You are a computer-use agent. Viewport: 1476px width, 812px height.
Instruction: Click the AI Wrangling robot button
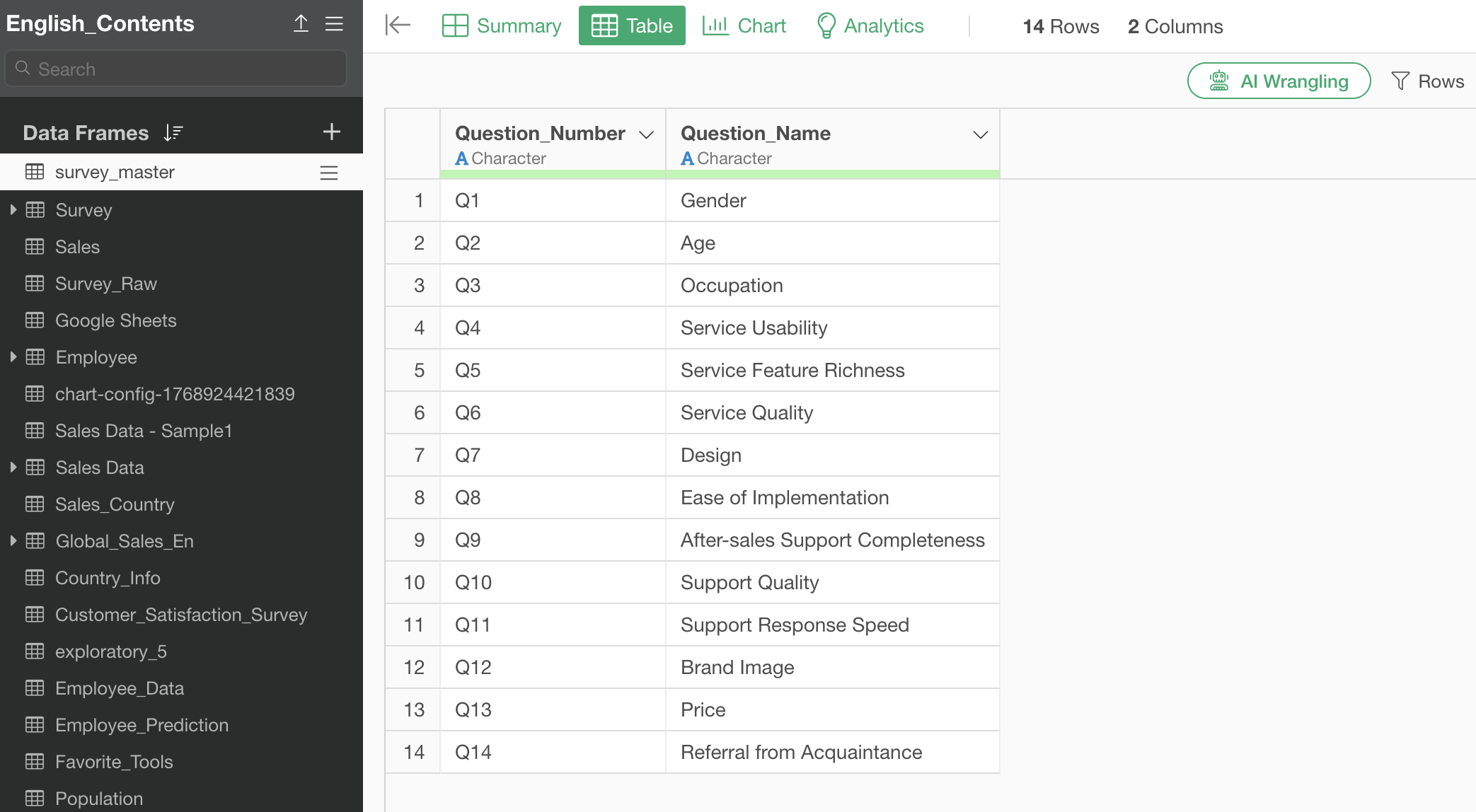[x=1279, y=81]
